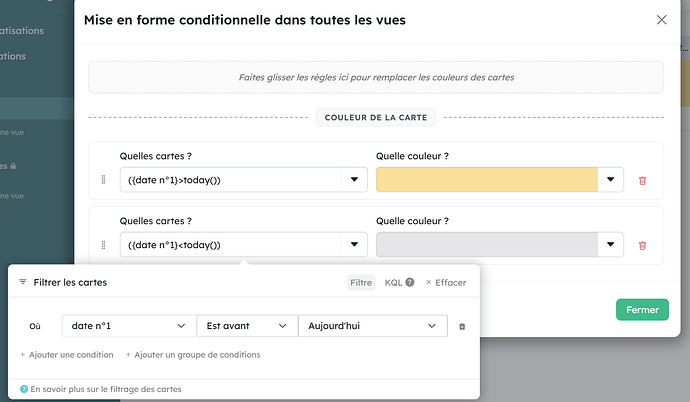The image size is (690, 402).
Task: Switch to KQL mode tab
Action: pos(393,283)
